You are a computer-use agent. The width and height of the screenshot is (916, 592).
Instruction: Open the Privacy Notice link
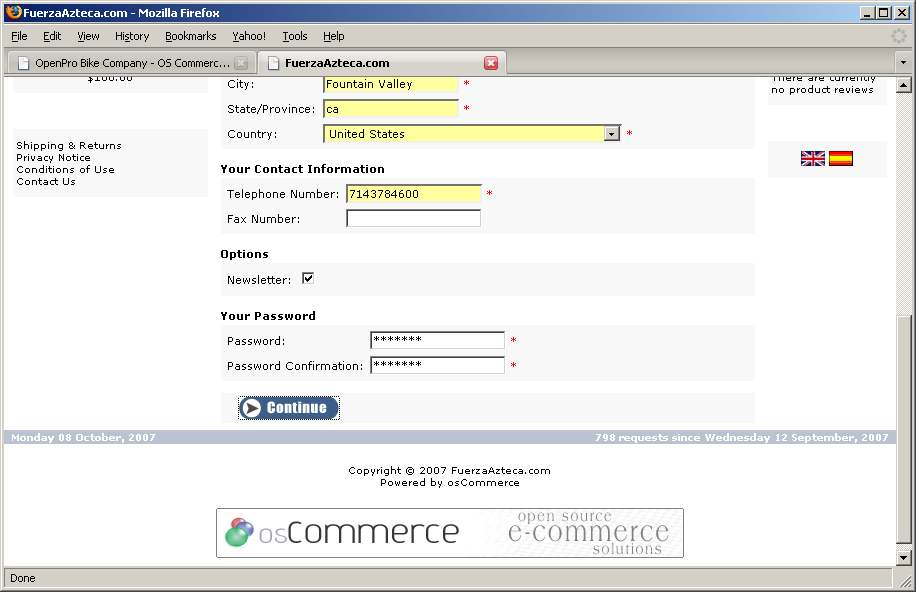pos(53,158)
